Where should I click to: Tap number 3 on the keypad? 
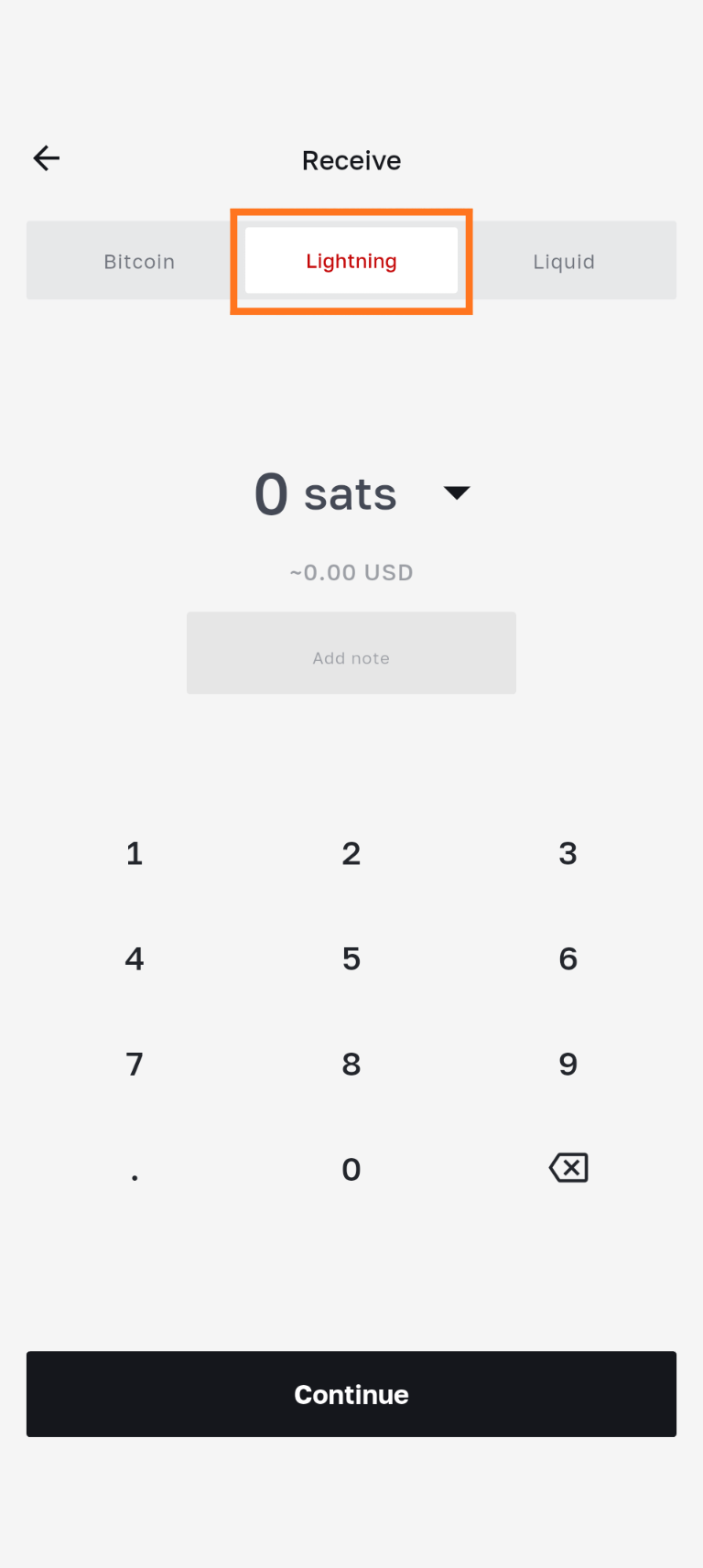[x=568, y=854]
